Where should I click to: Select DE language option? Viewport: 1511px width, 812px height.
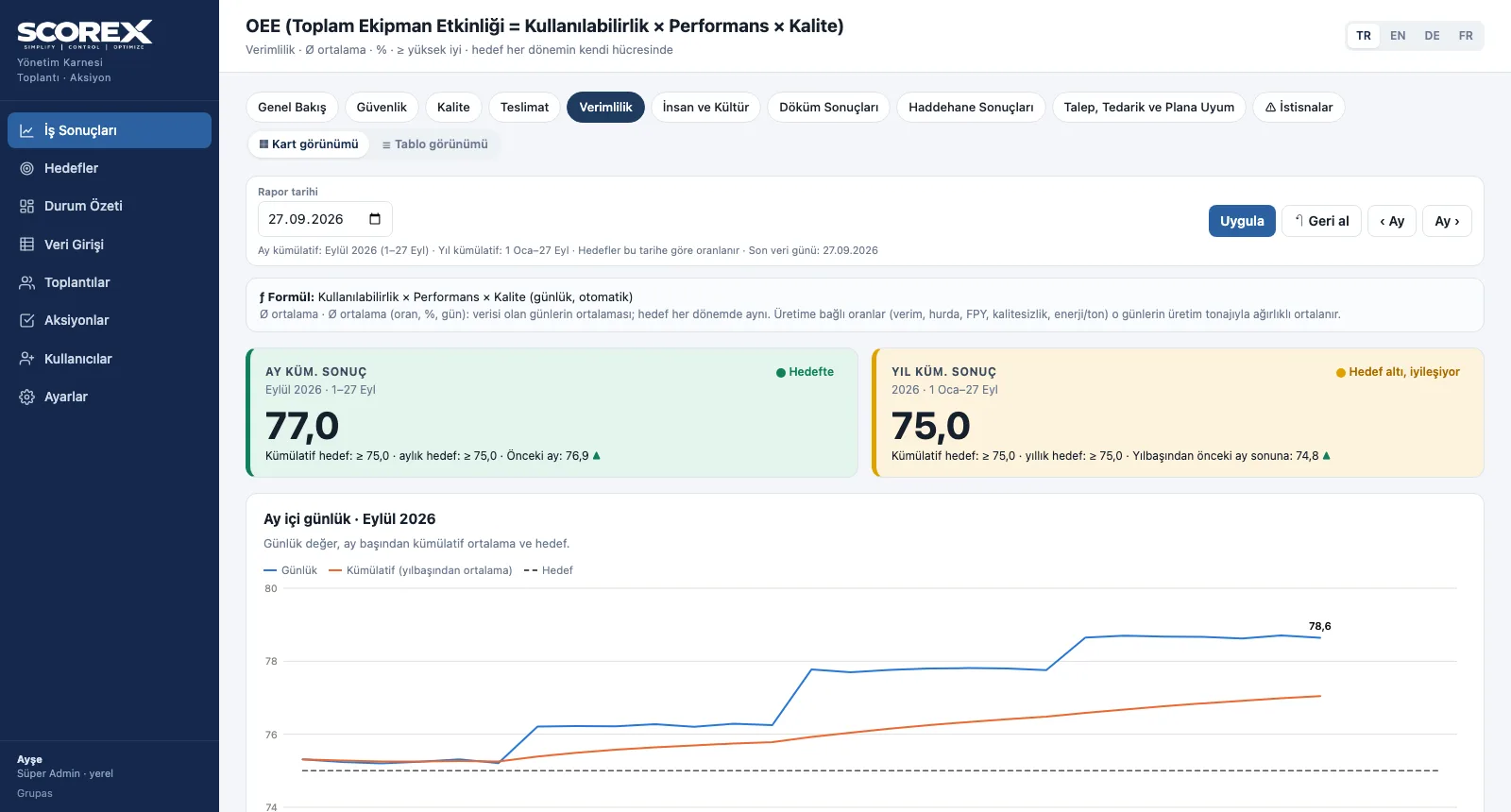tap(1432, 36)
